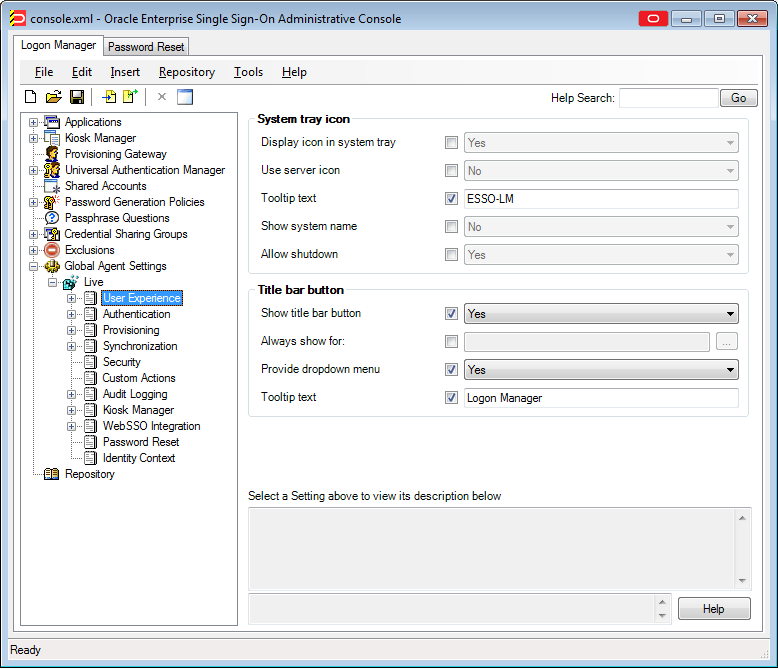Click the lower field's up spinner arrow
The image size is (778, 669).
662,602
